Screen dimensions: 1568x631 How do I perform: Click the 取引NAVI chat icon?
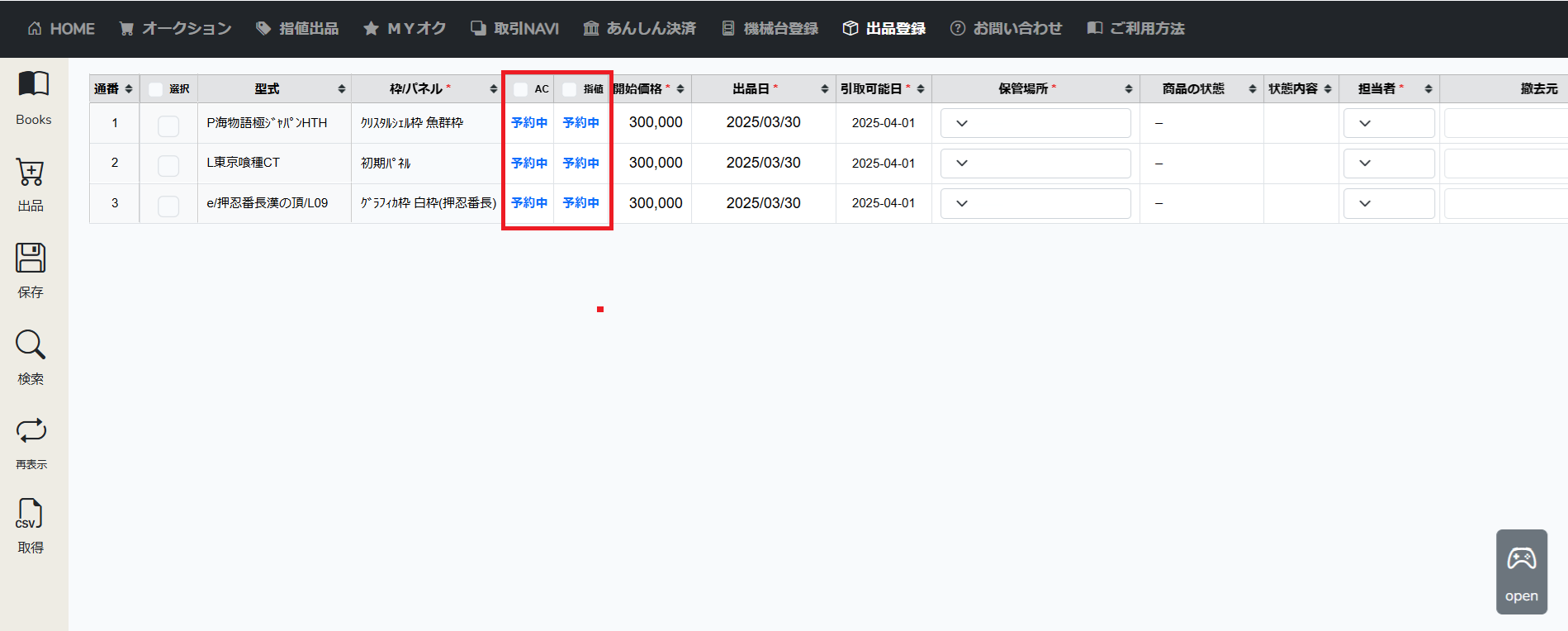click(478, 29)
